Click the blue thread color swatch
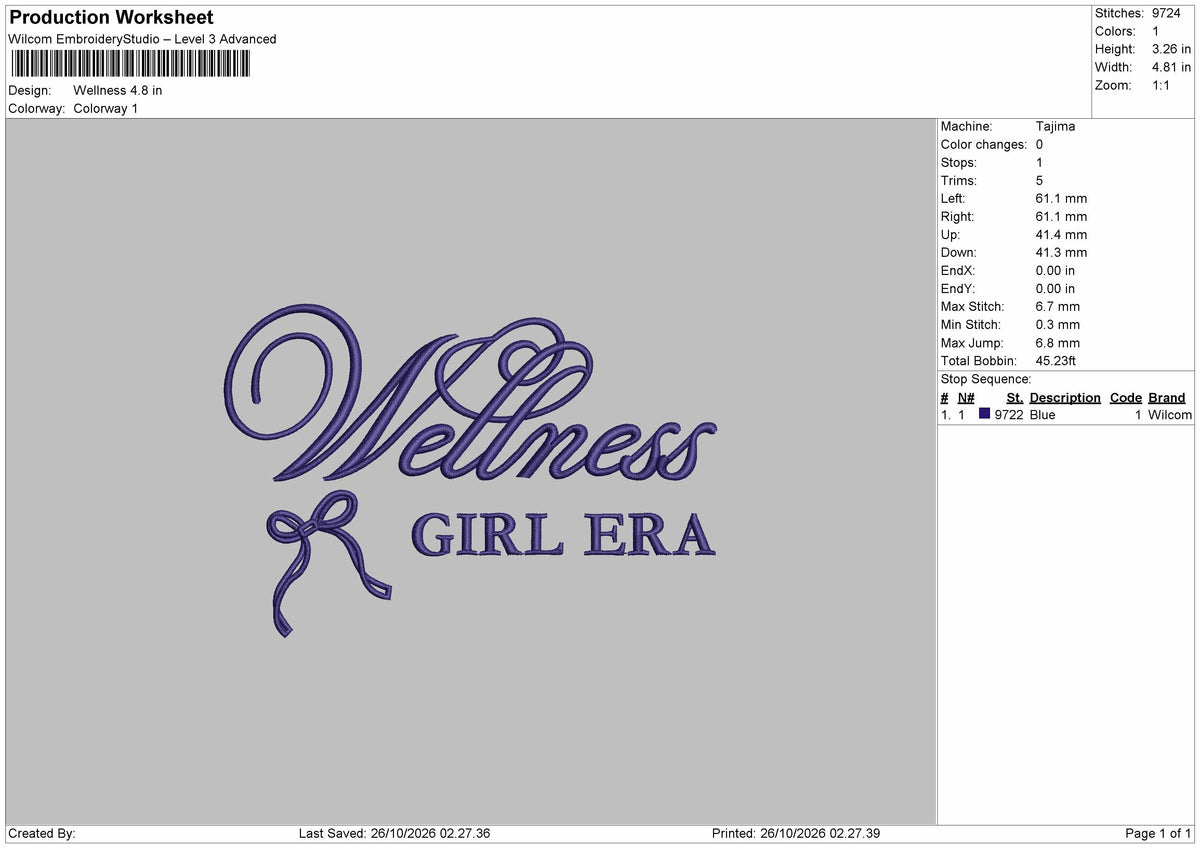 point(985,414)
